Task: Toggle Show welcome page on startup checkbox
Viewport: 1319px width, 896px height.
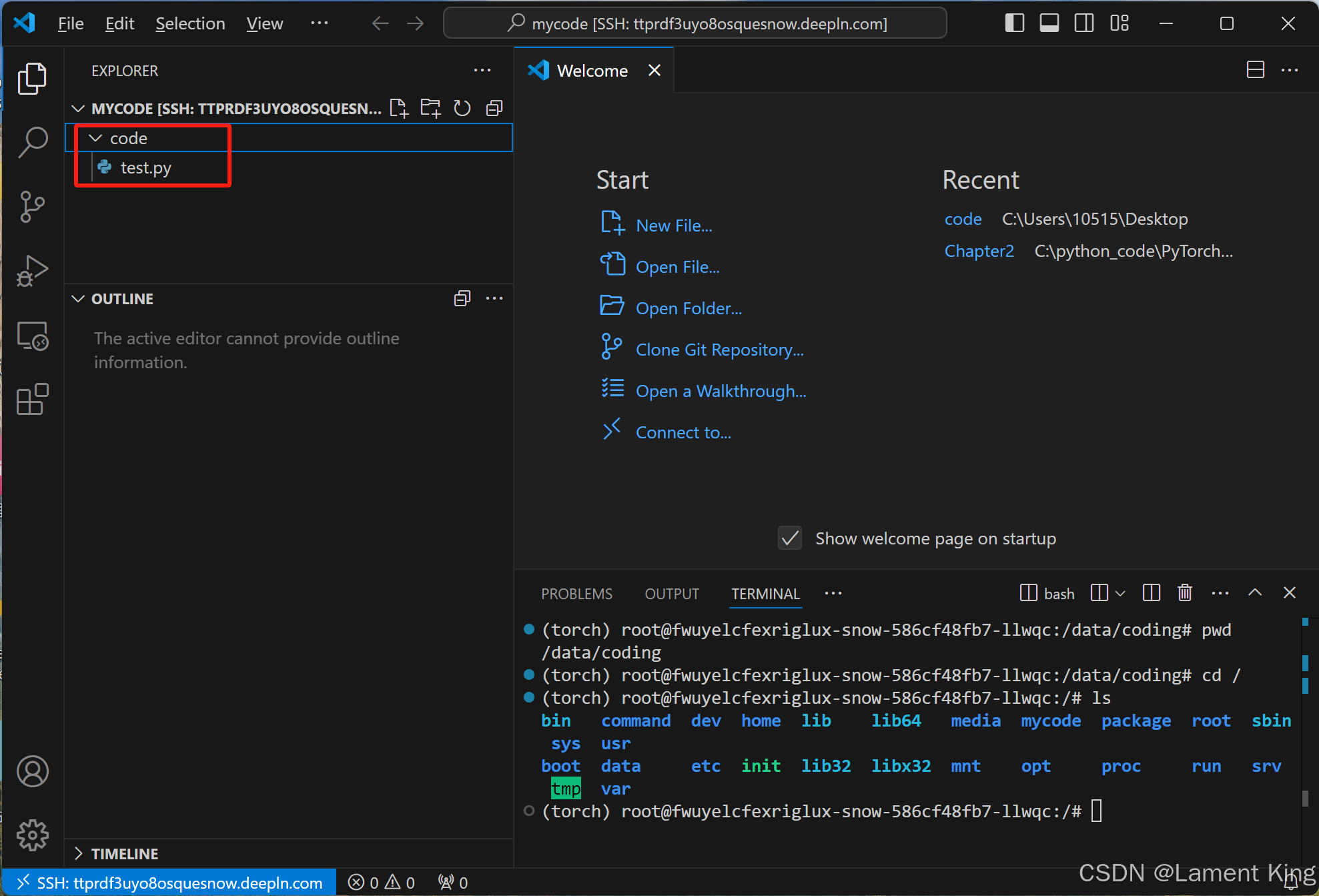Action: (790, 538)
